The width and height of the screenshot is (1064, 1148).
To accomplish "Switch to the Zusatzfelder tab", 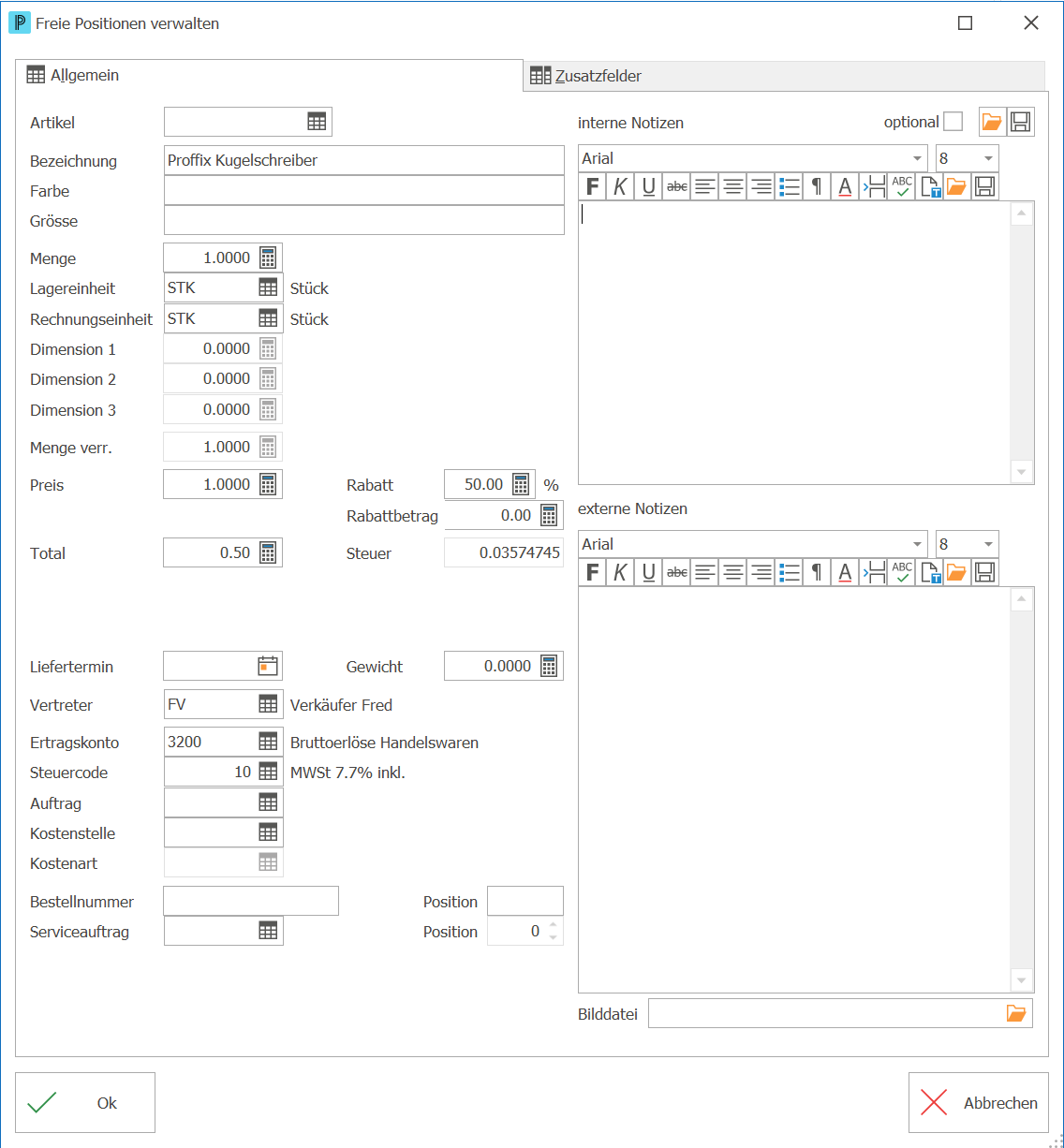I will (784, 76).
